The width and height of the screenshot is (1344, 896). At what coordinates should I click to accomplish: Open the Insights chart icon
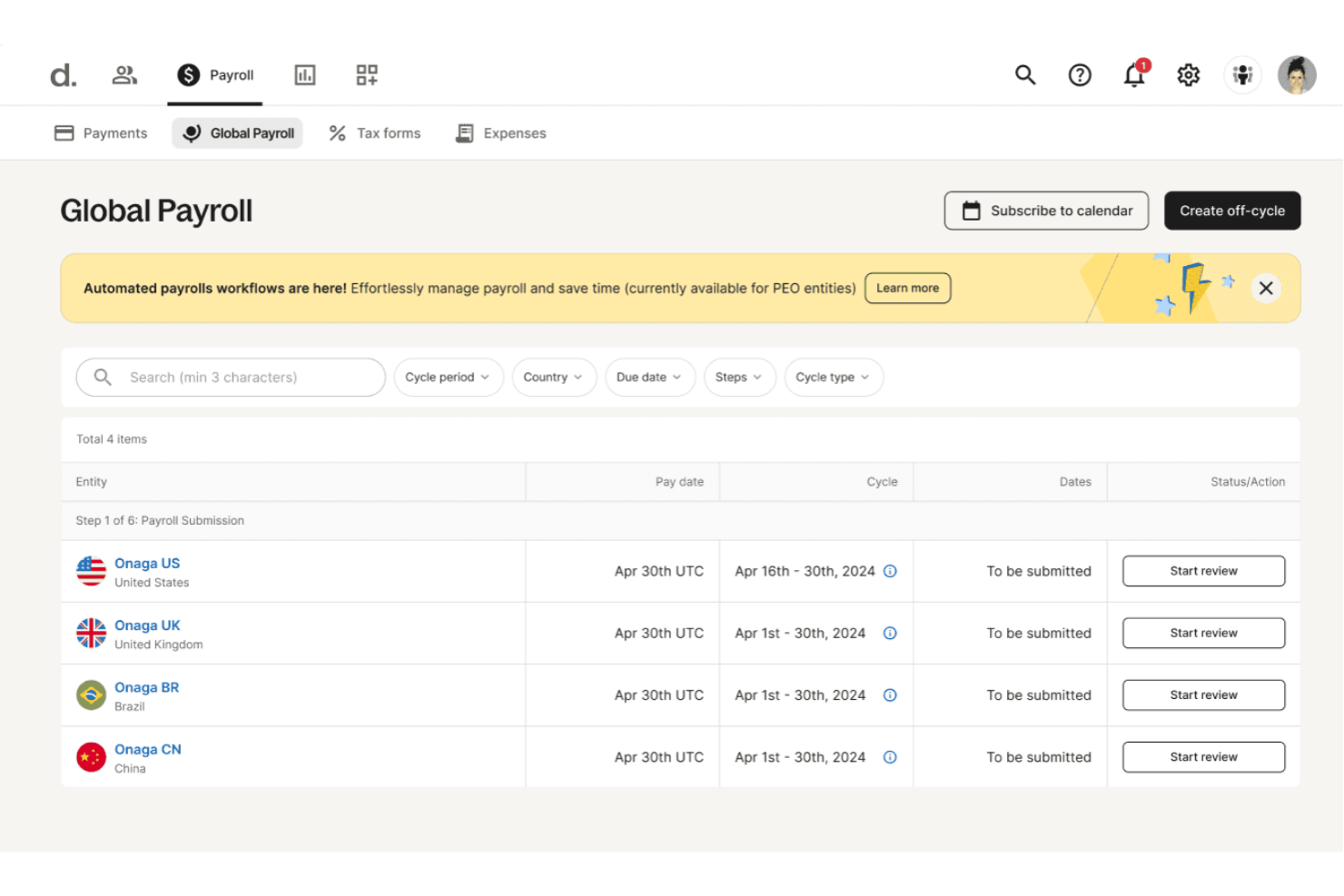point(305,75)
